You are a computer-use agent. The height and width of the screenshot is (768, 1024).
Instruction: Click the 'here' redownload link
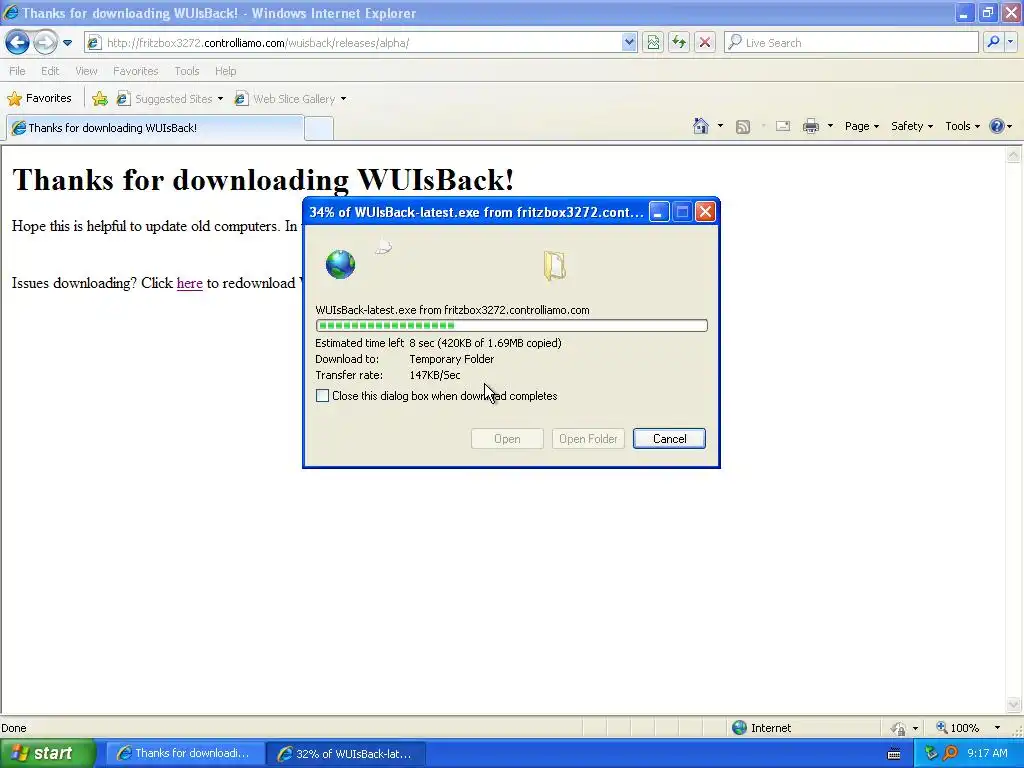point(189,283)
